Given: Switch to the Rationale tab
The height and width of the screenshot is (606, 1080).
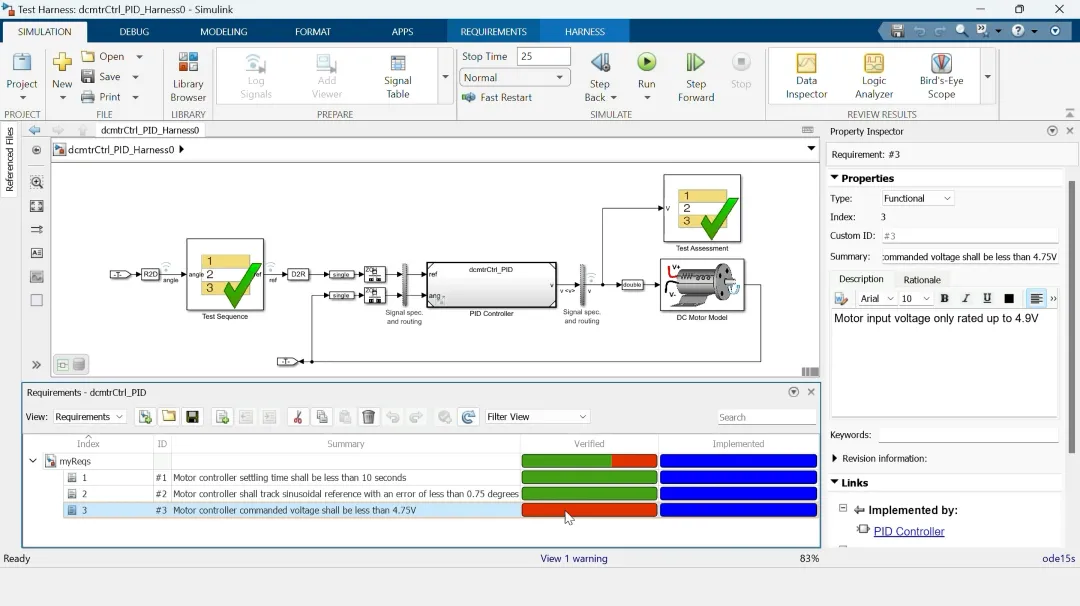Looking at the screenshot, I should click(x=922, y=280).
